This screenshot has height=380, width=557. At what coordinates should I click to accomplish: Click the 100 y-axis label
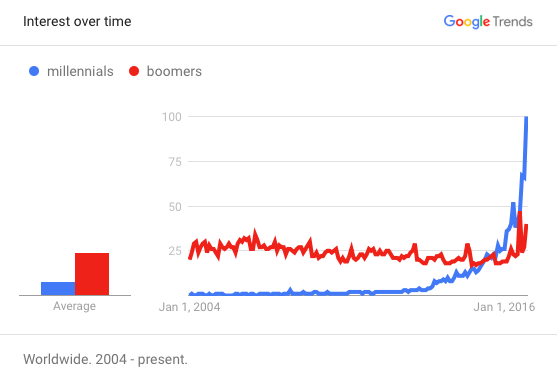coord(172,117)
